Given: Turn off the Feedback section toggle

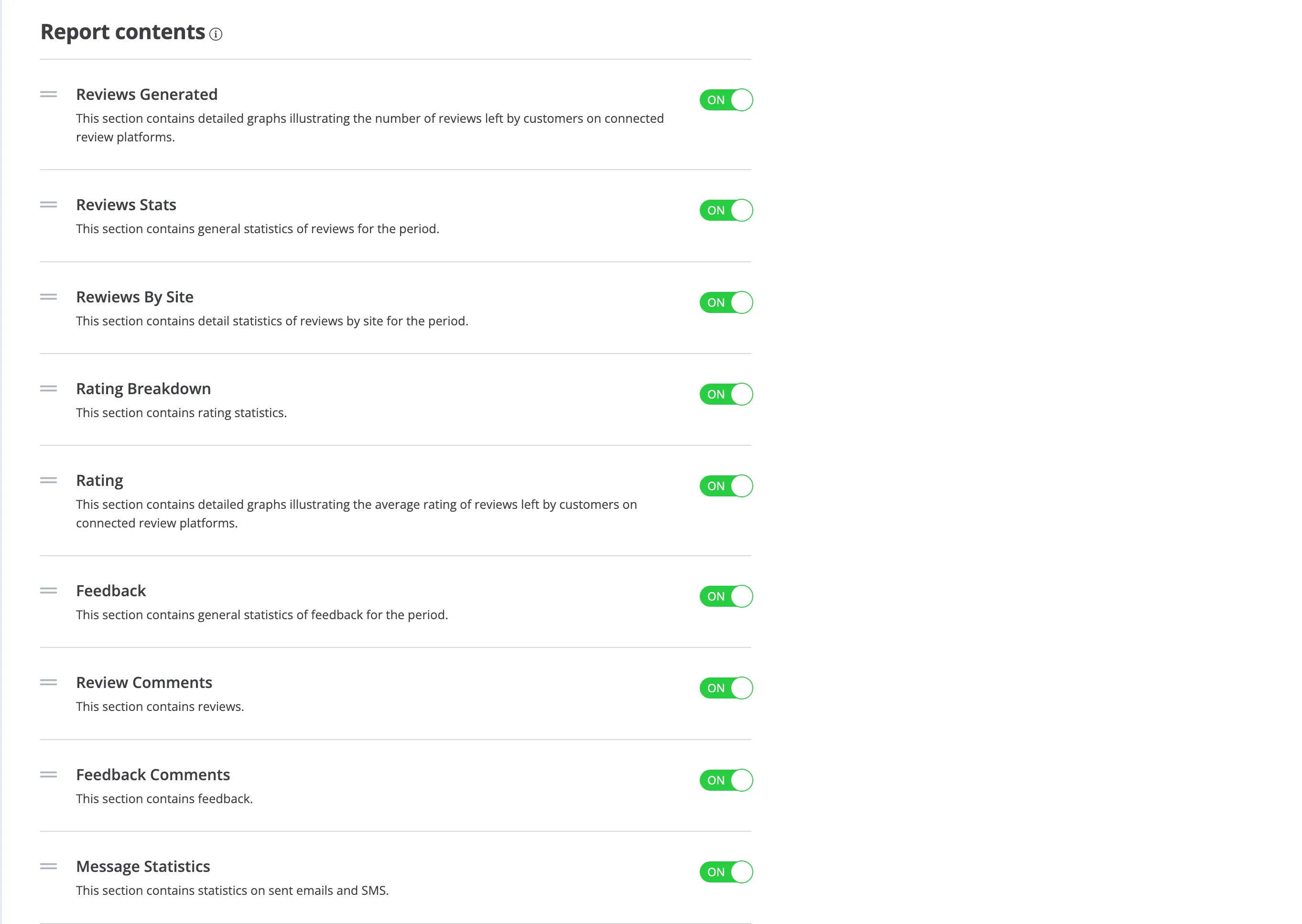Looking at the screenshot, I should click(x=726, y=596).
